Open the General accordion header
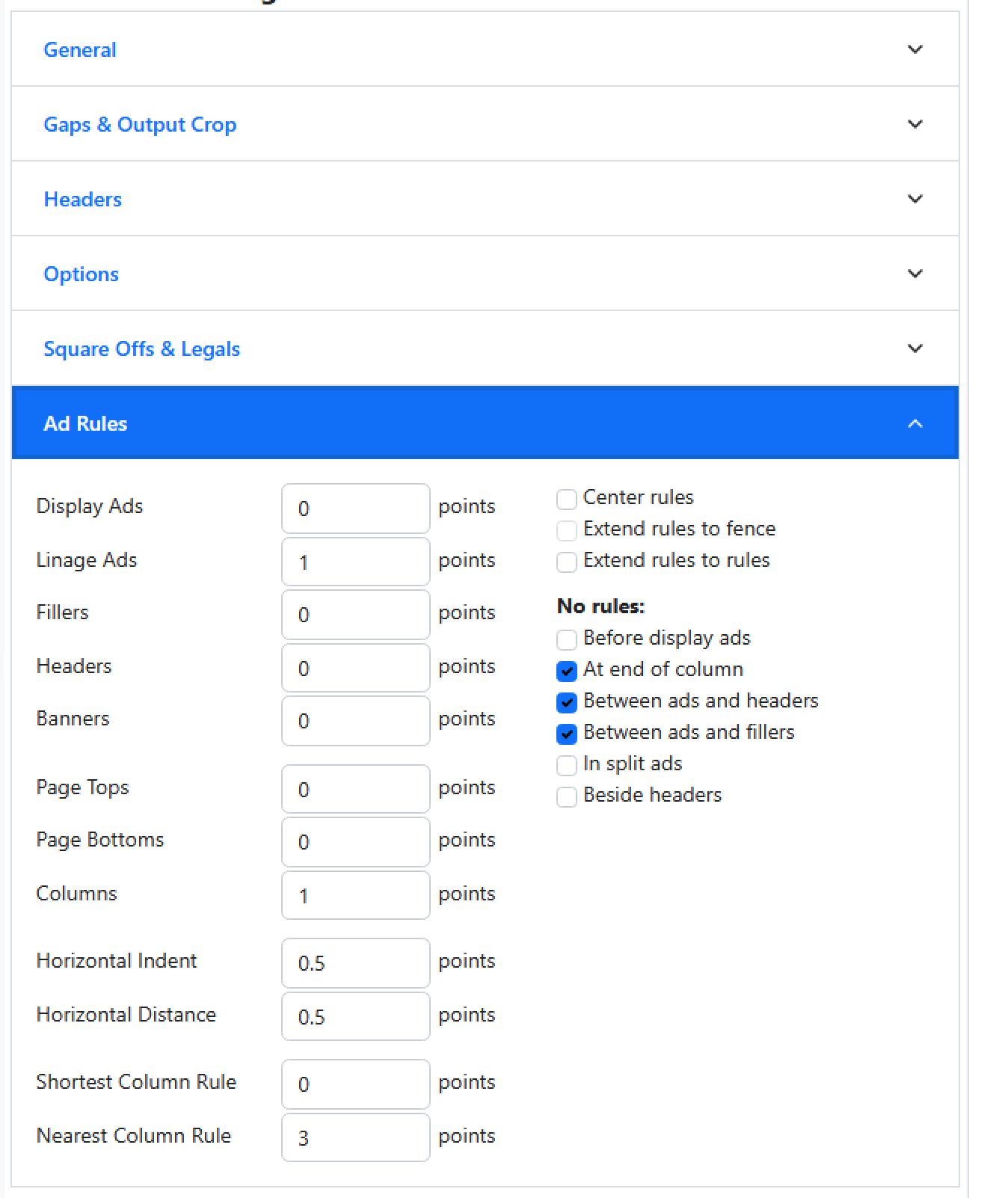 coord(80,50)
